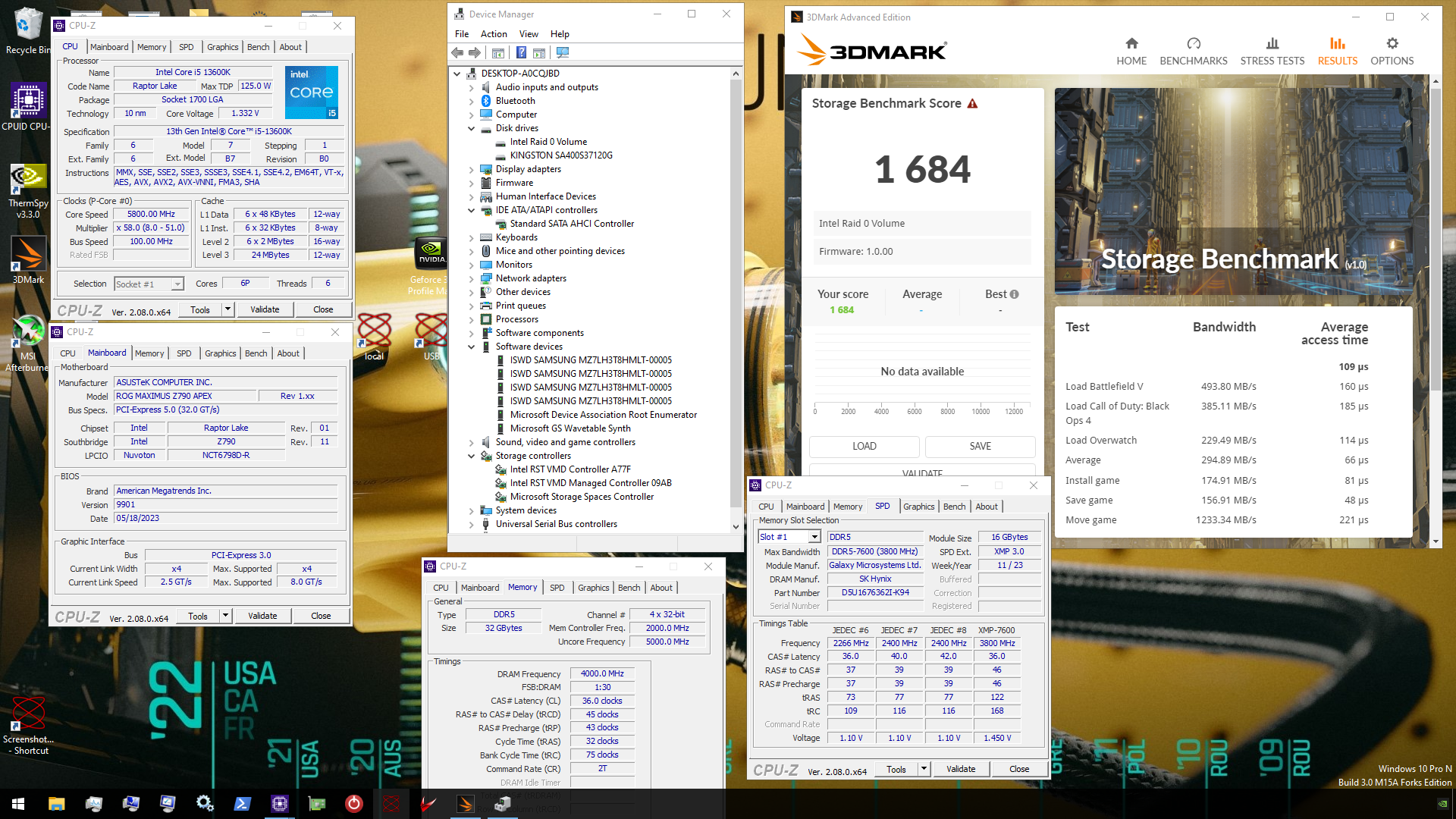Screen dimensions: 1456x819
Task: Collapse the Storage controllers node
Action: (470, 457)
